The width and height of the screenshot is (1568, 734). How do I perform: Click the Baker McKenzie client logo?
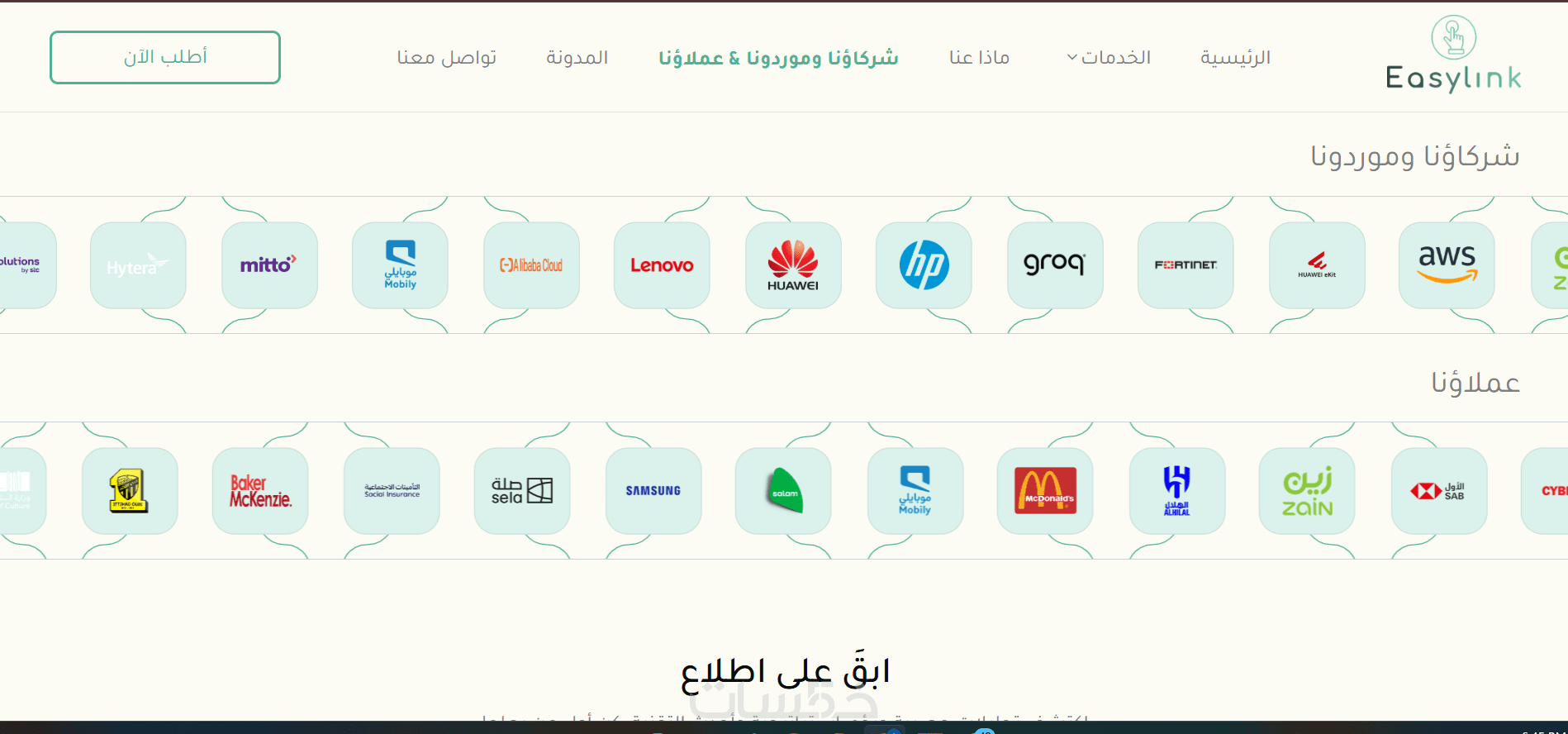[x=260, y=491]
